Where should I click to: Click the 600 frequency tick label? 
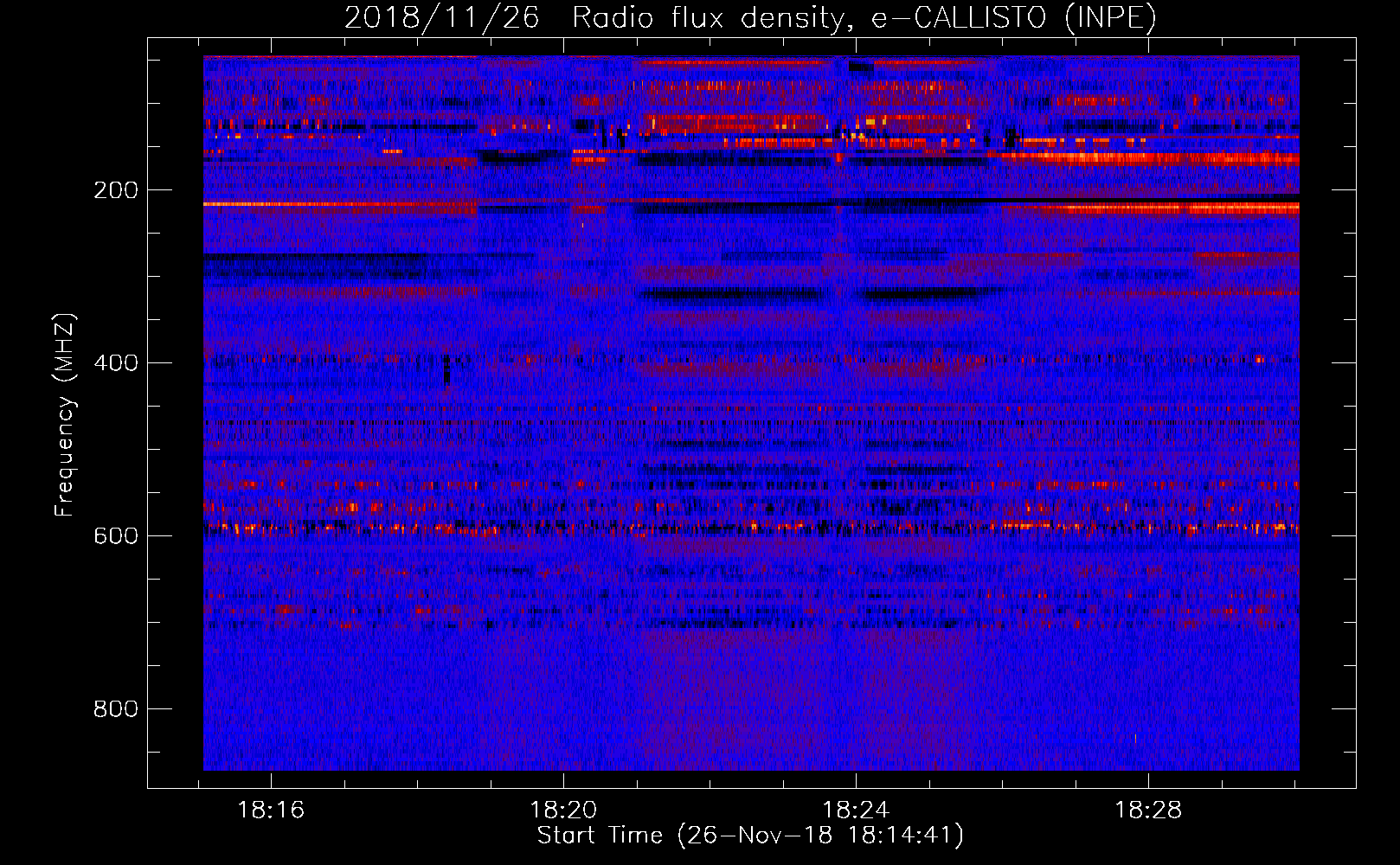(115, 536)
